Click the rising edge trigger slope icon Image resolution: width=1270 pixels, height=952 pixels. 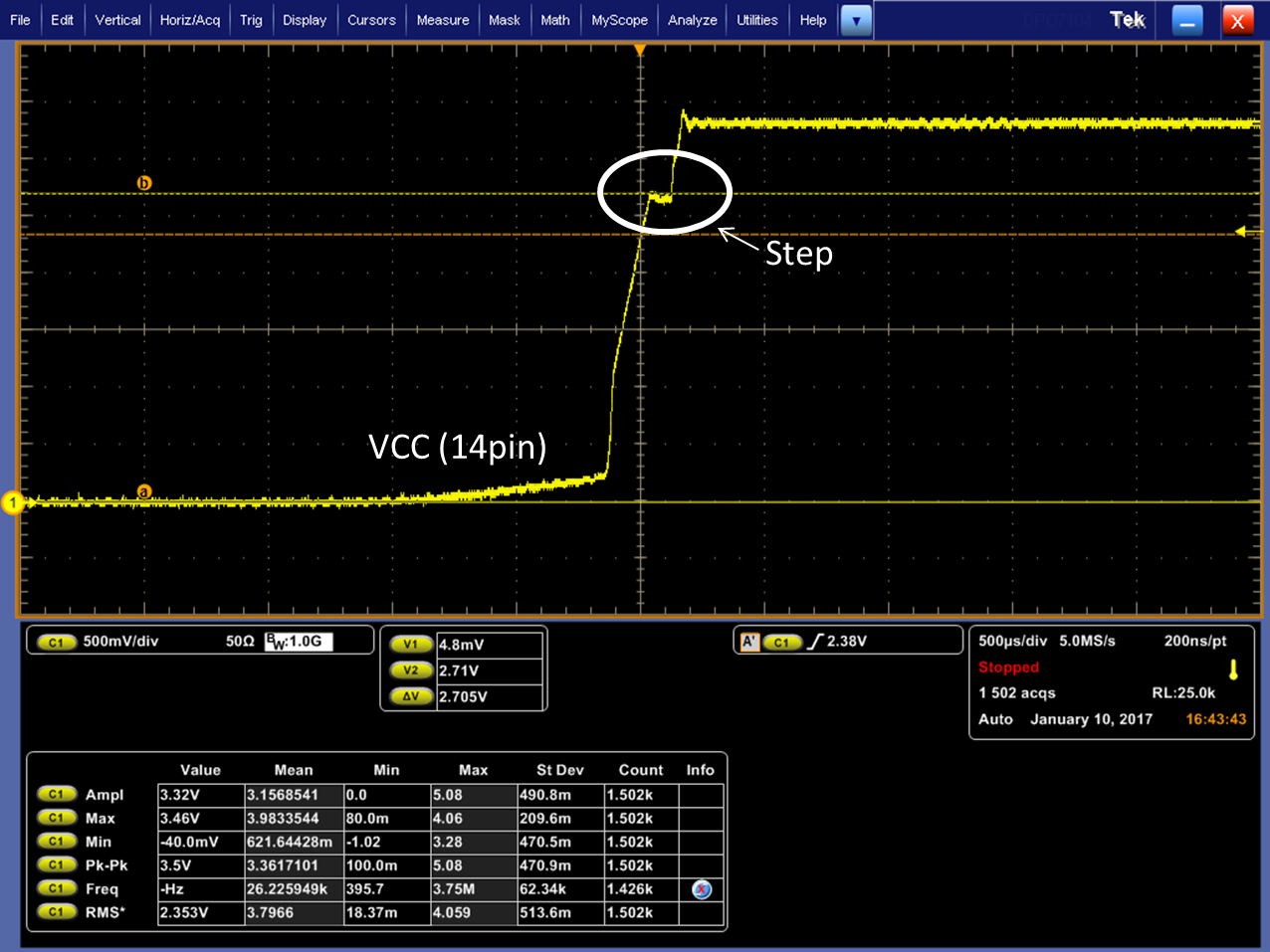pyautogui.click(x=815, y=642)
